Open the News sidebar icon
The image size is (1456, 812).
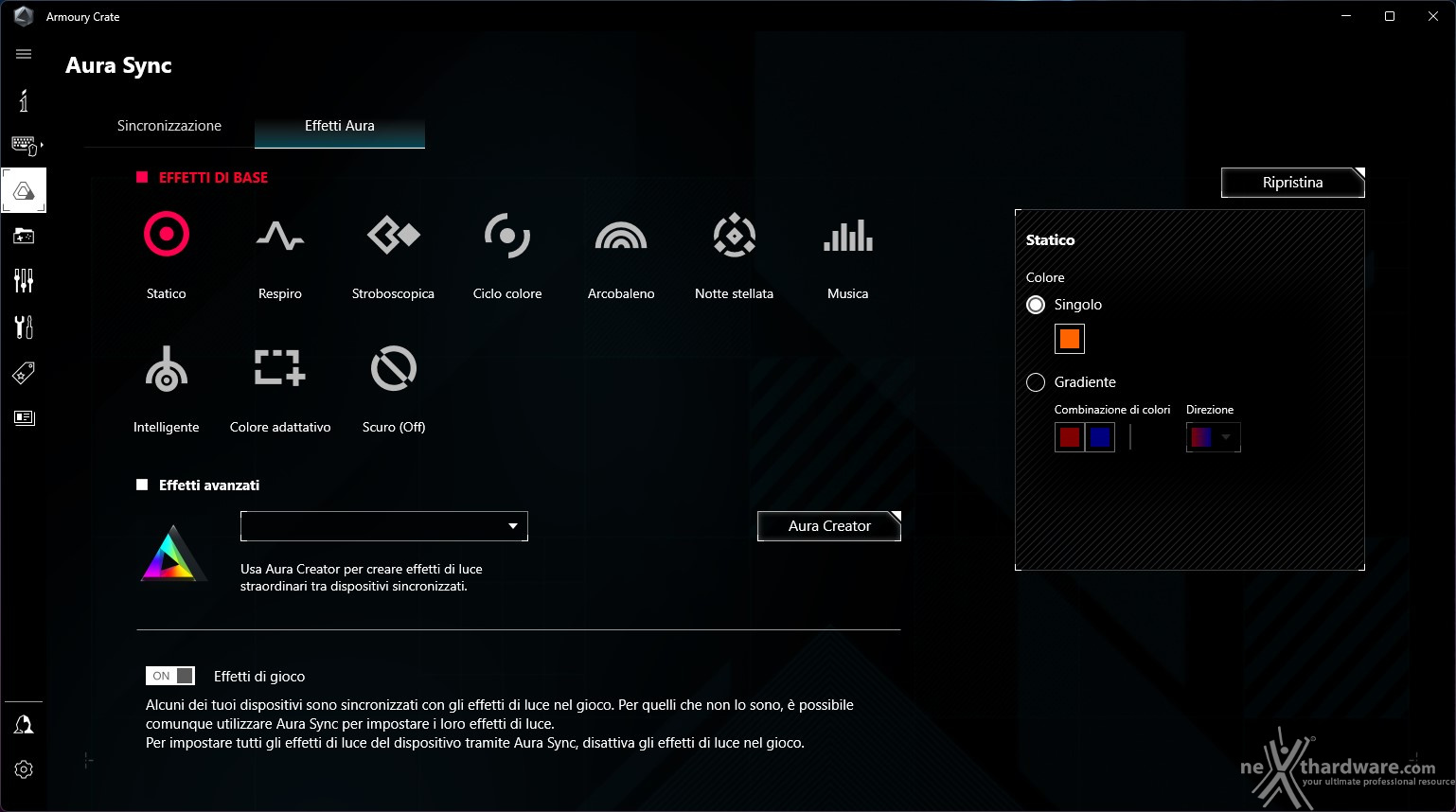24,417
